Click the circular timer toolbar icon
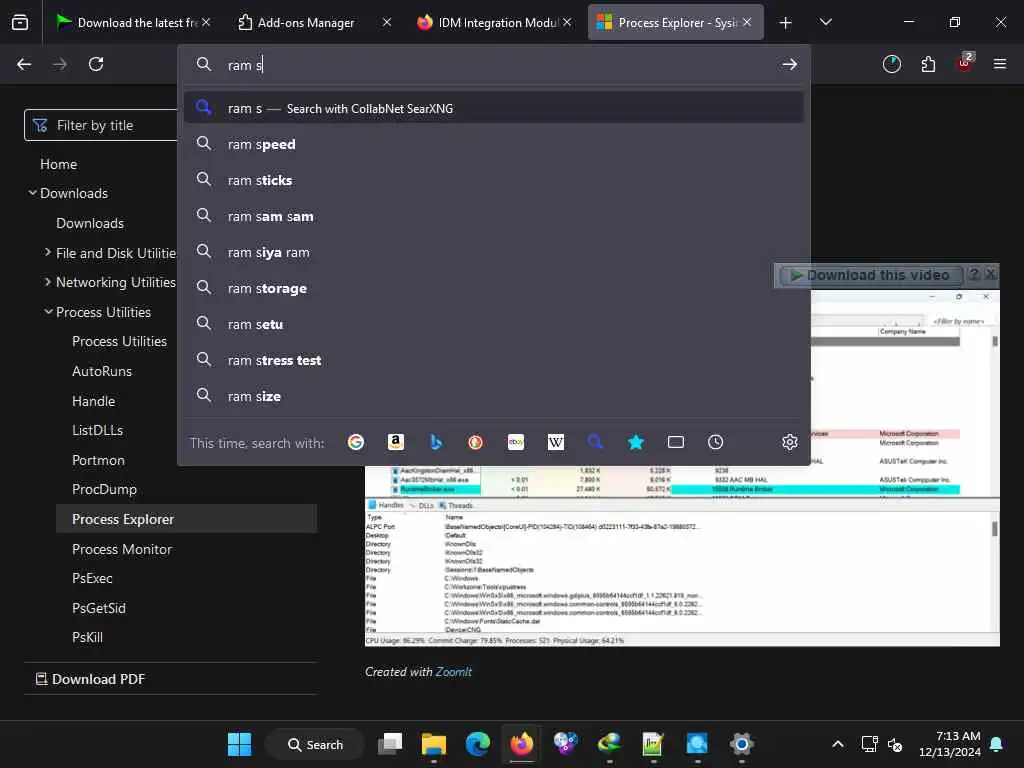1024x768 pixels. [891, 64]
